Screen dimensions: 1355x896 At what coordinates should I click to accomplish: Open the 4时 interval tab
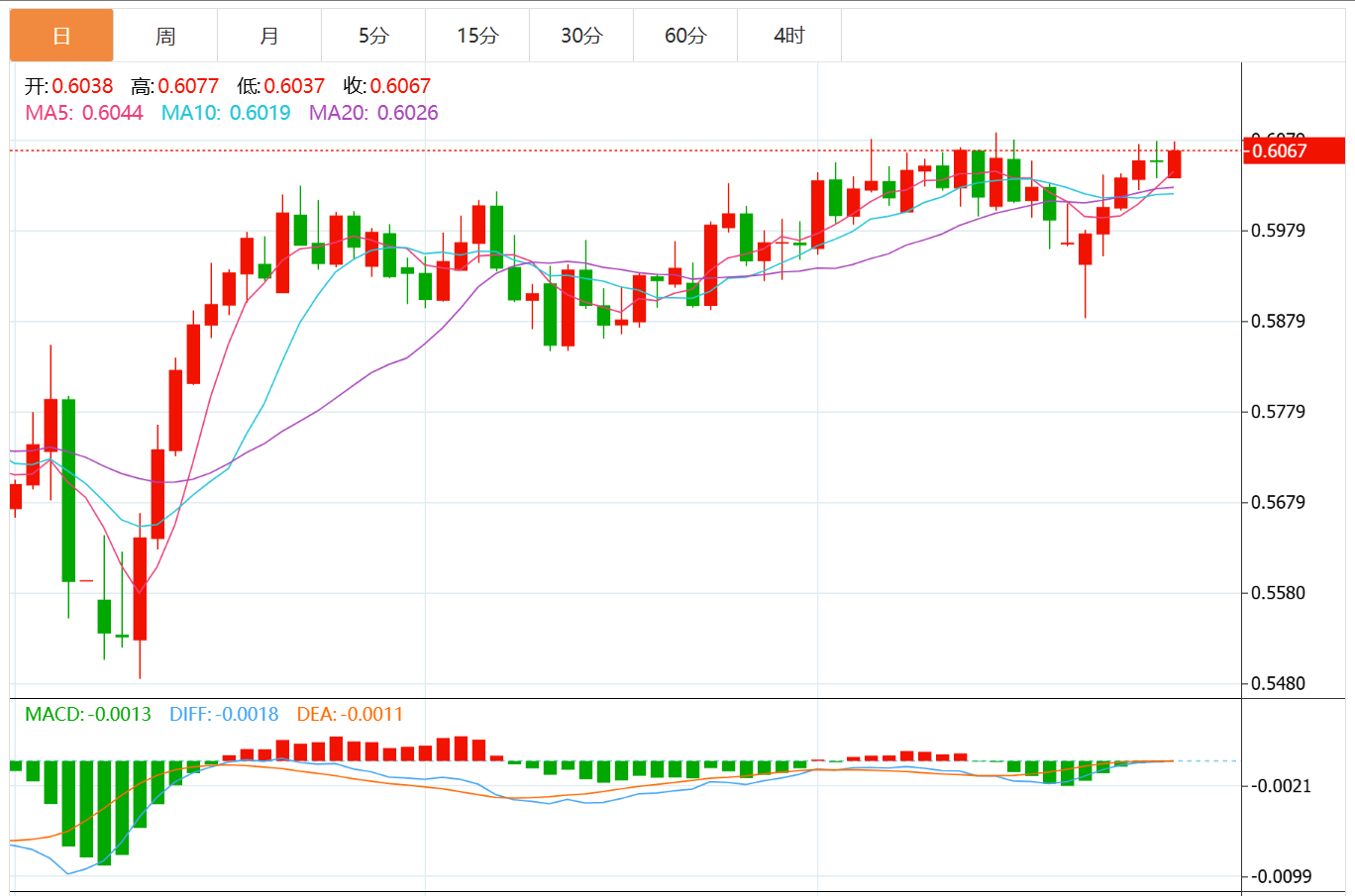(789, 36)
